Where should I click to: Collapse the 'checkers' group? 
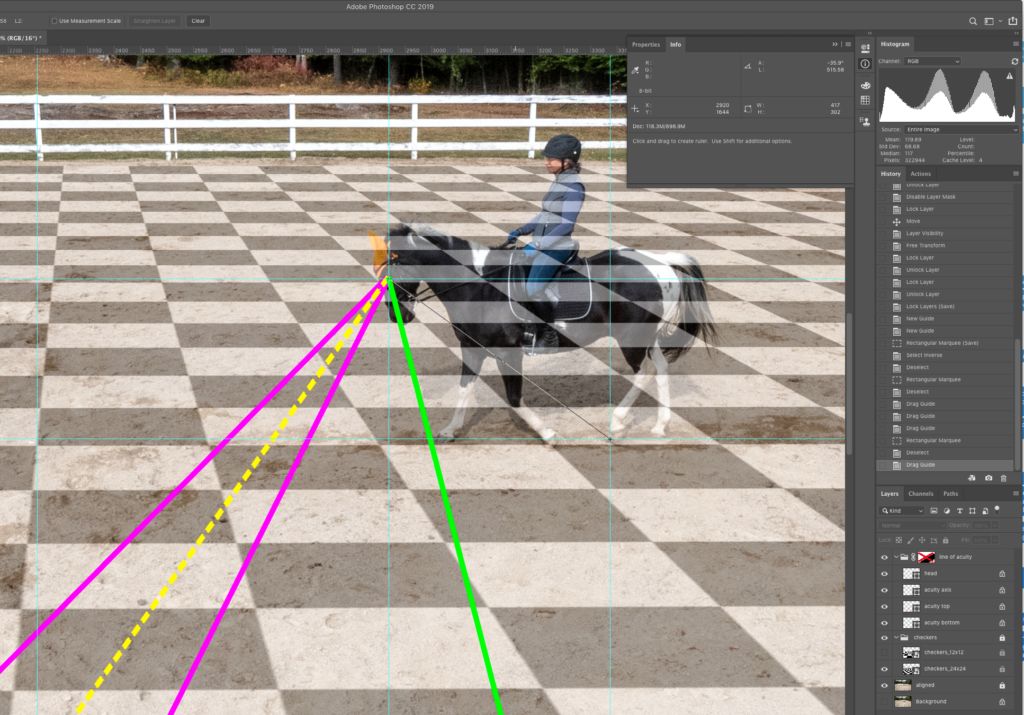pos(896,637)
